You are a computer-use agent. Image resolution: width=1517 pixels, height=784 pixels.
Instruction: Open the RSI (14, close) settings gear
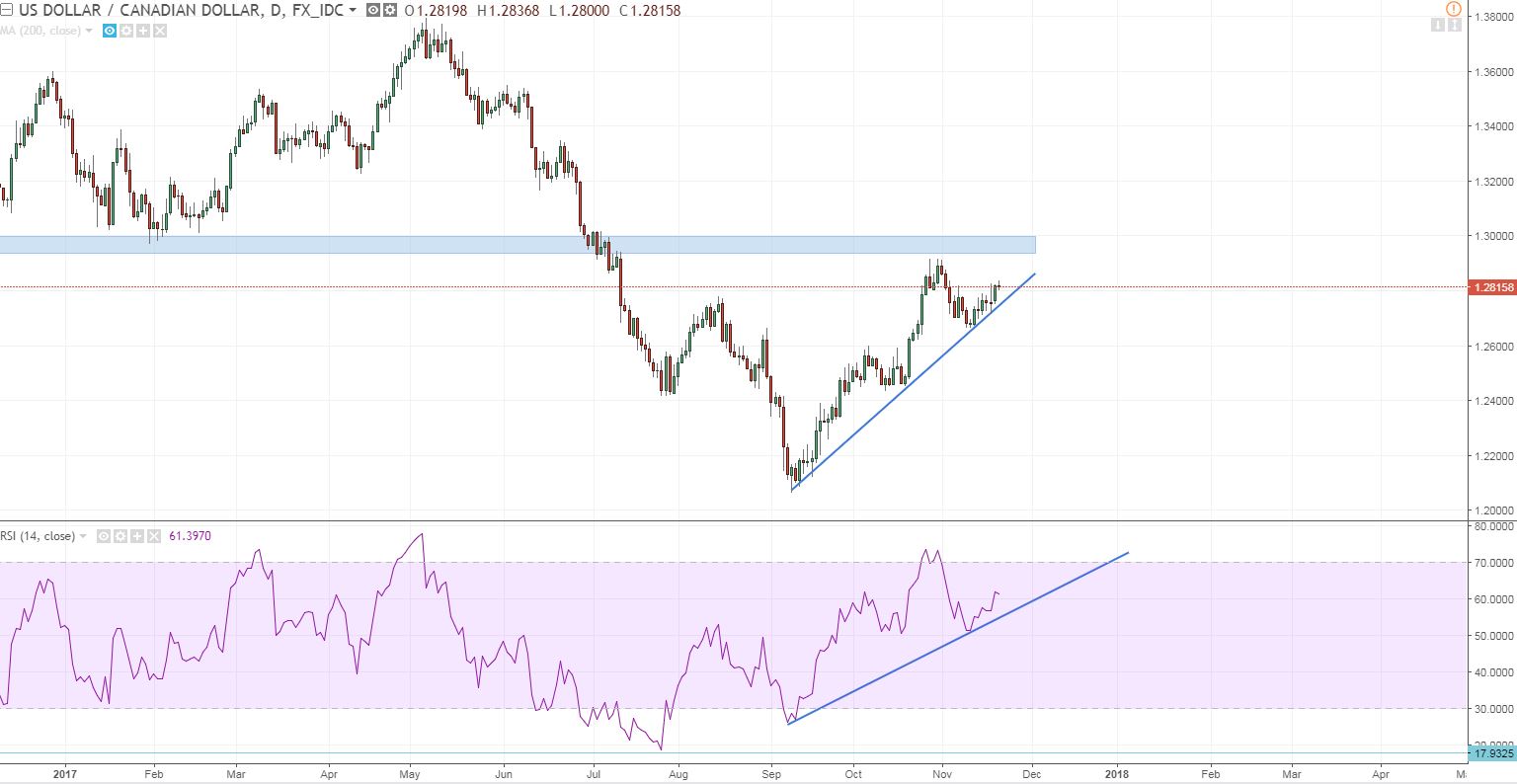(120, 536)
